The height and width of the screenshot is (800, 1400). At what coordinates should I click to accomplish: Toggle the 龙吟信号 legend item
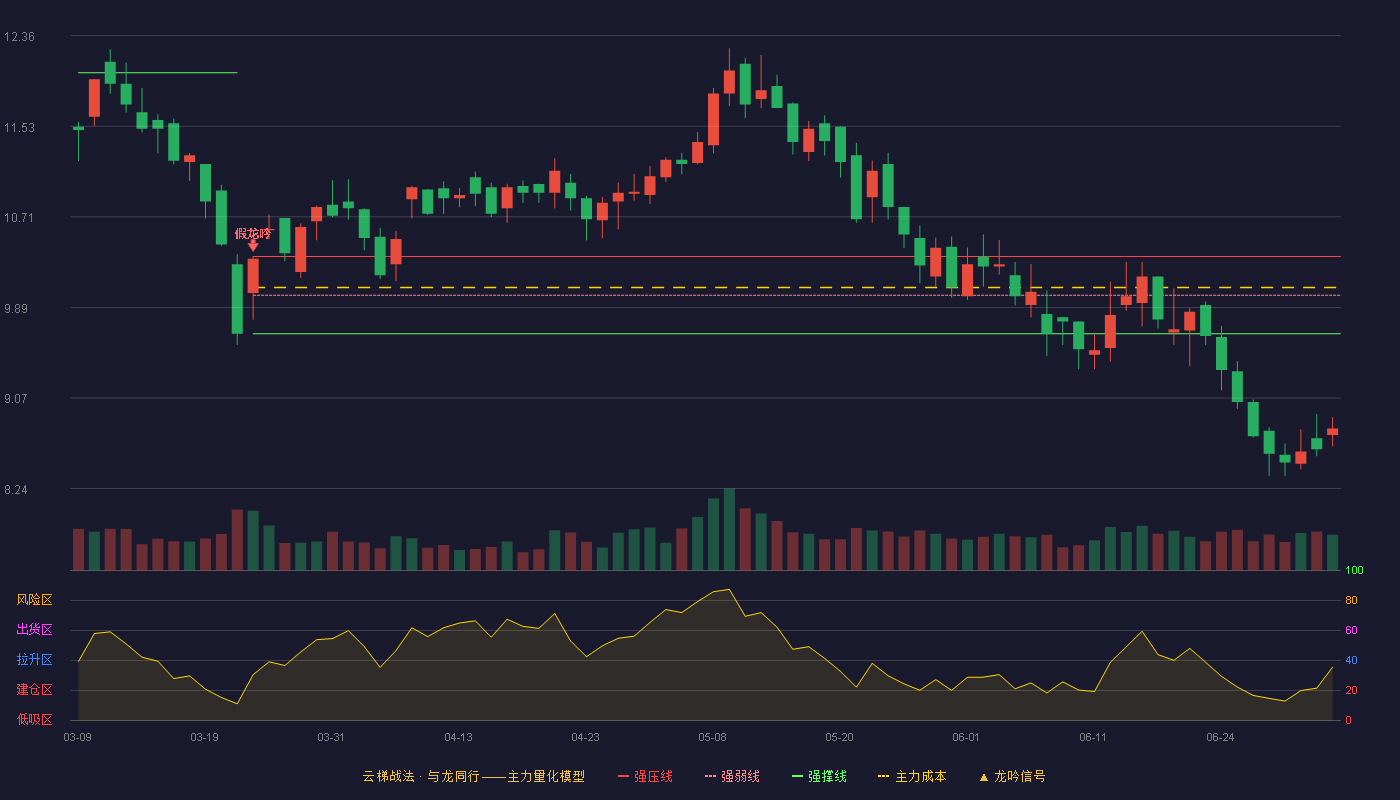pyautogui.click(x=1012, y=776)
